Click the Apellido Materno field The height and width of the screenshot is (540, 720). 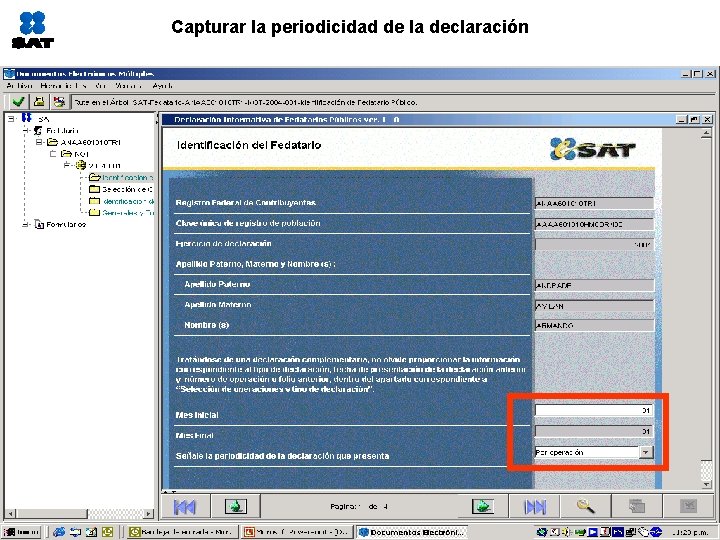tap(594, 306)
